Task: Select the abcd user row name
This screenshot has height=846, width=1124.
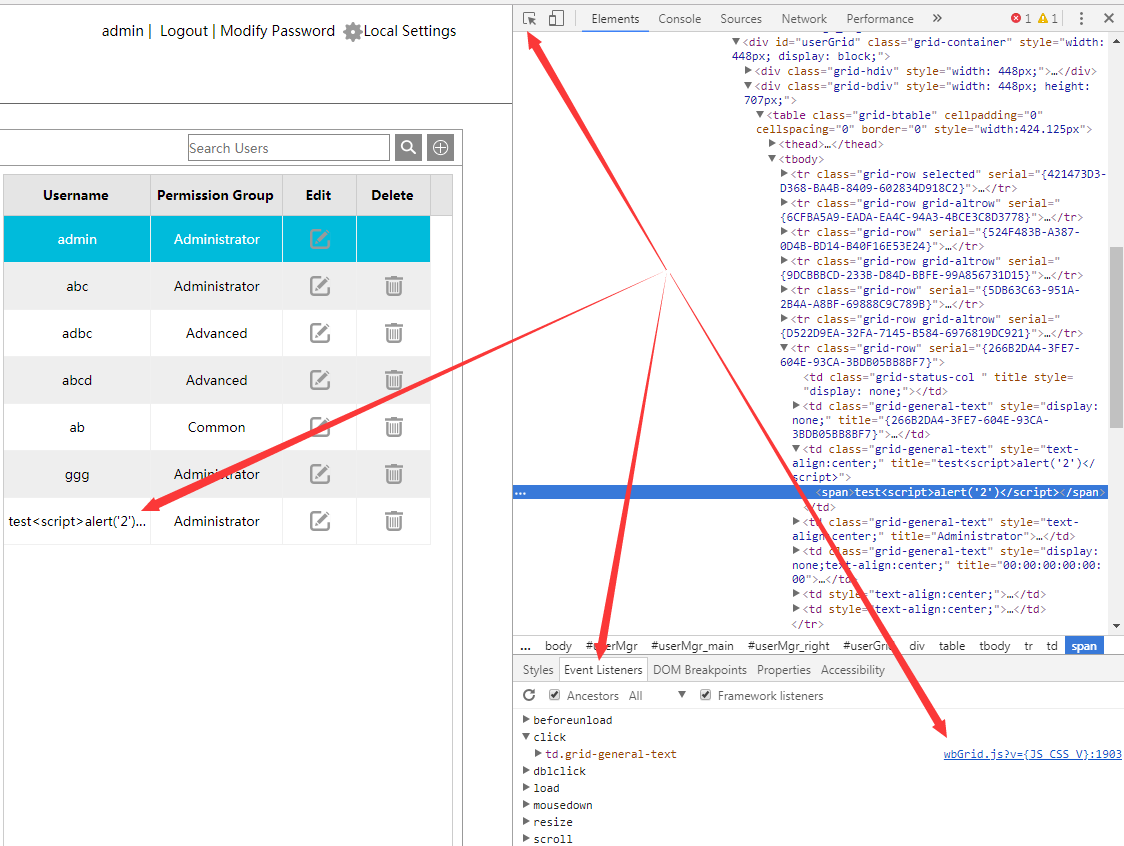Action: pos(77,380)
